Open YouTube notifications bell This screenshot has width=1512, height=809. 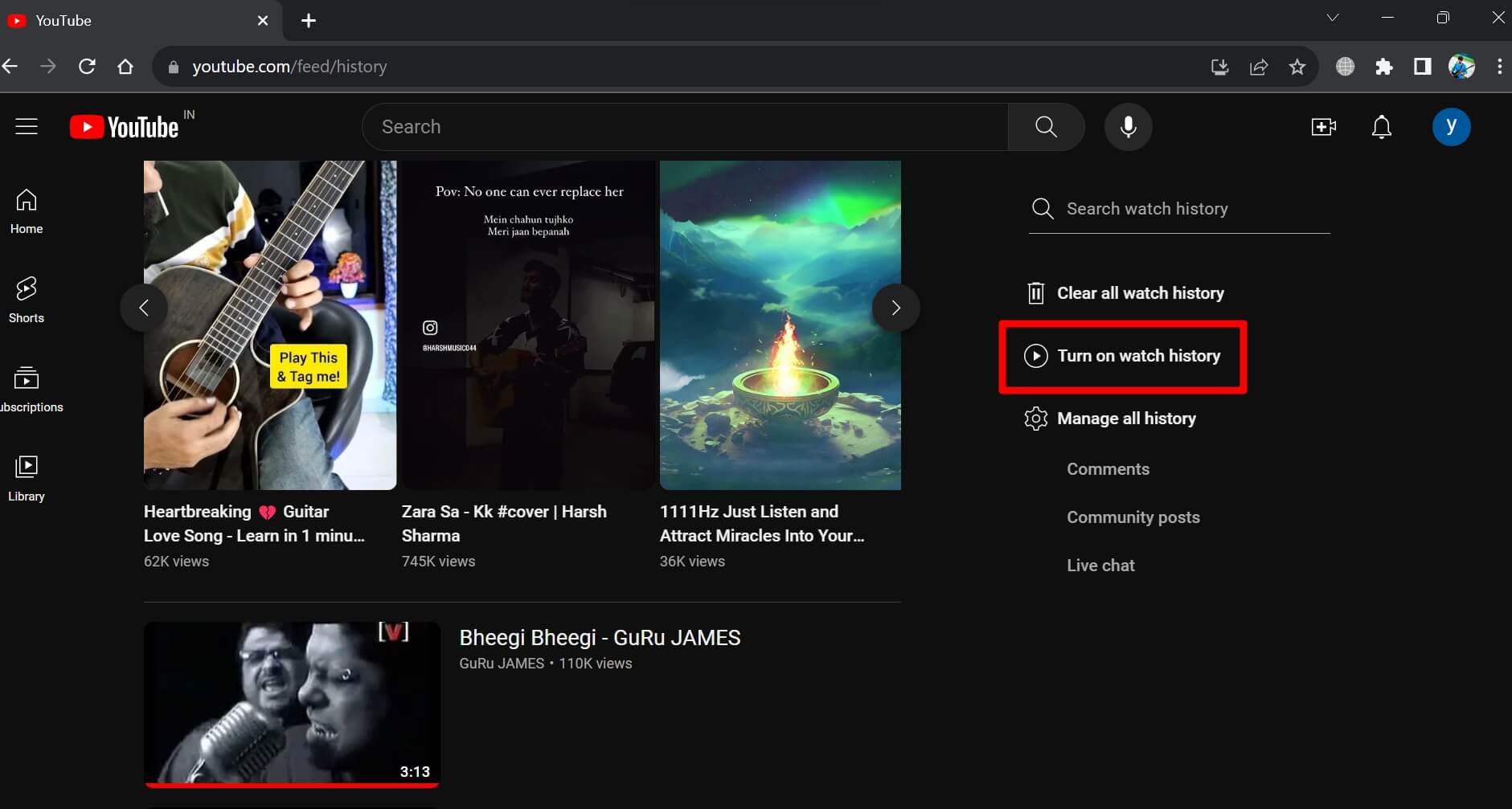point(1381,126)
